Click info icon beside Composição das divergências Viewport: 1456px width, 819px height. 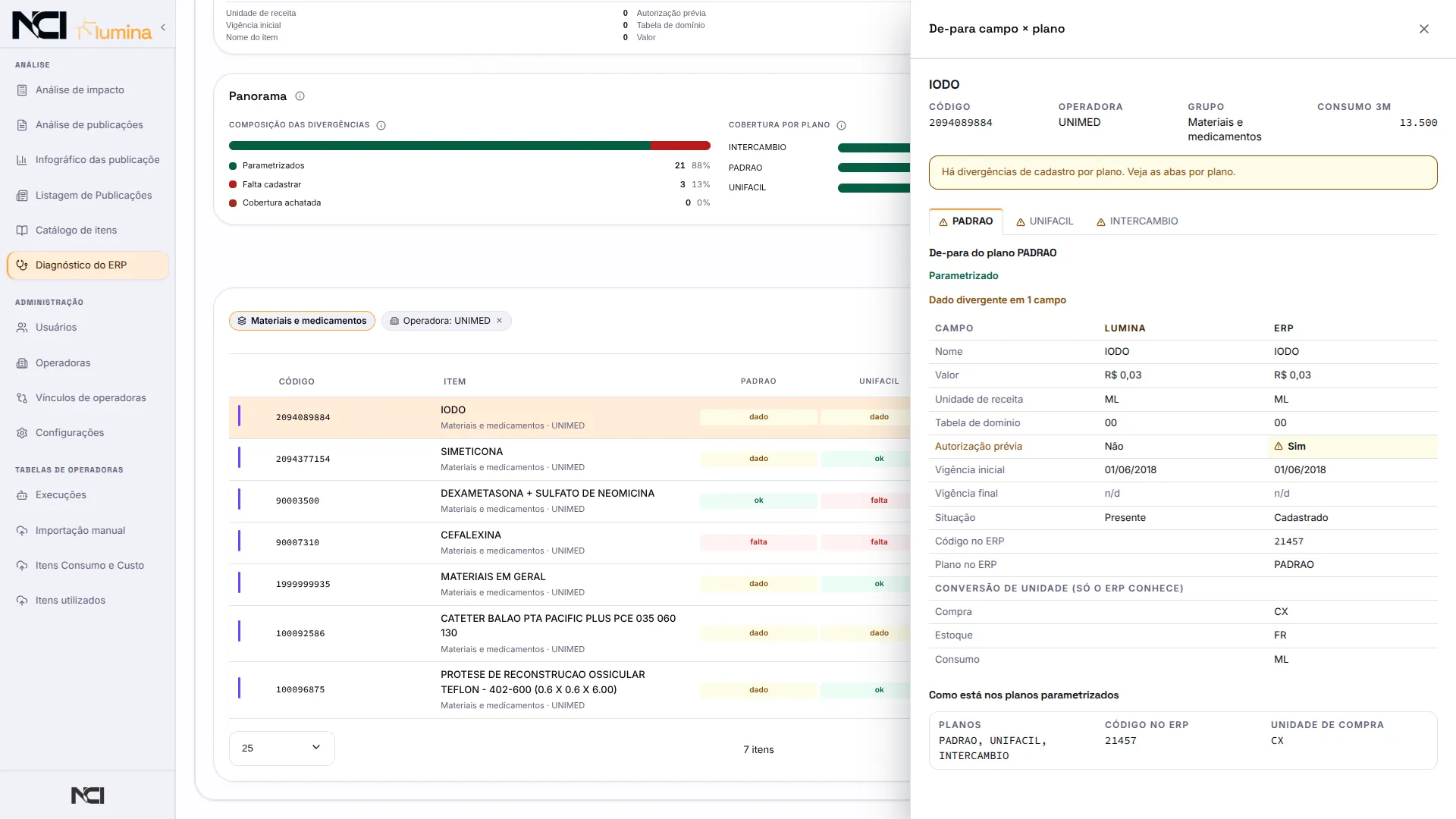click(381, 125)
